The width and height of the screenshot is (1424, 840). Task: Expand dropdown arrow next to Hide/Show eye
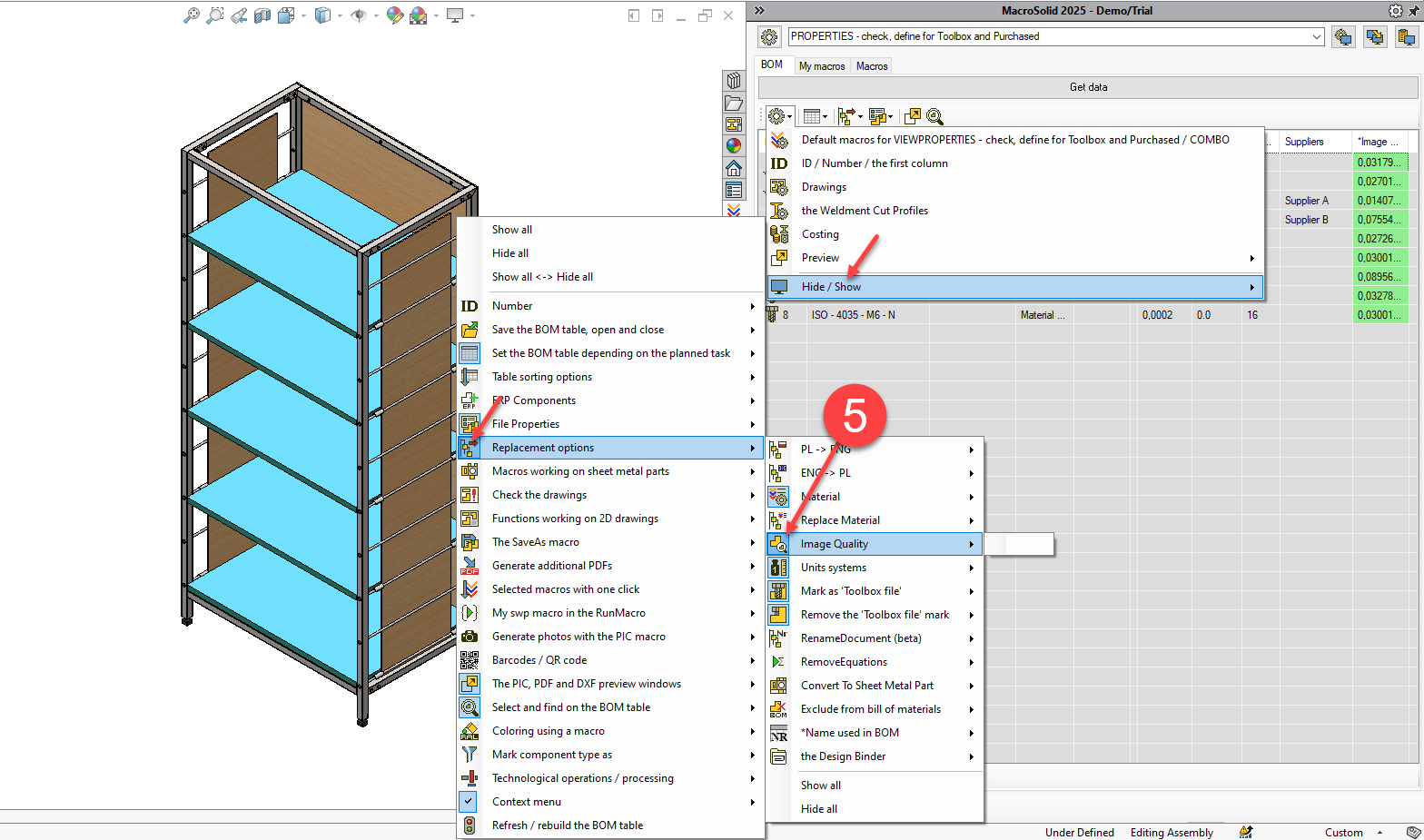[376, 15]
